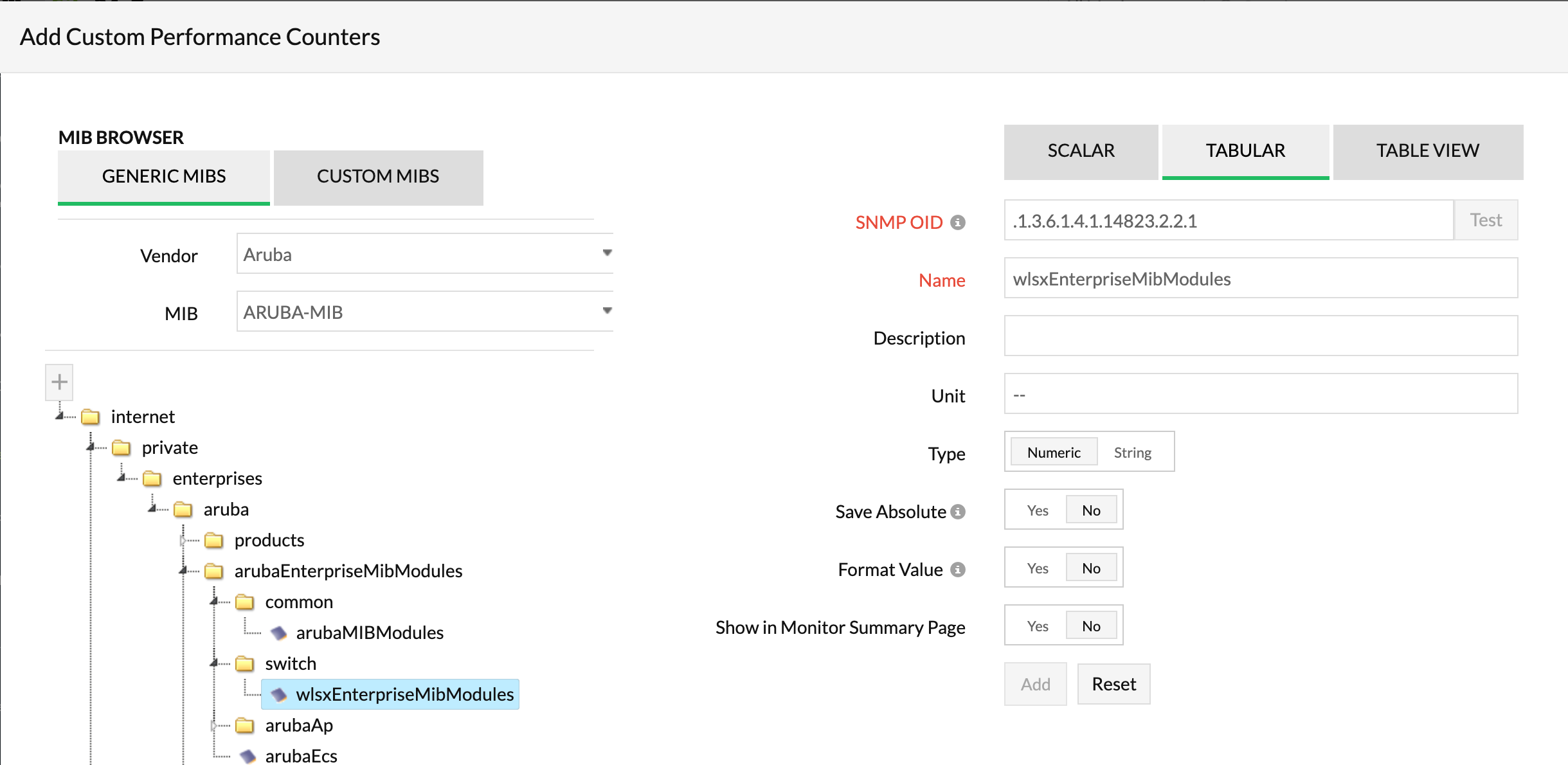1568x765 pixels.
Task: Click the info icon next to Save Absolute
Action: [x=959, y=510]
